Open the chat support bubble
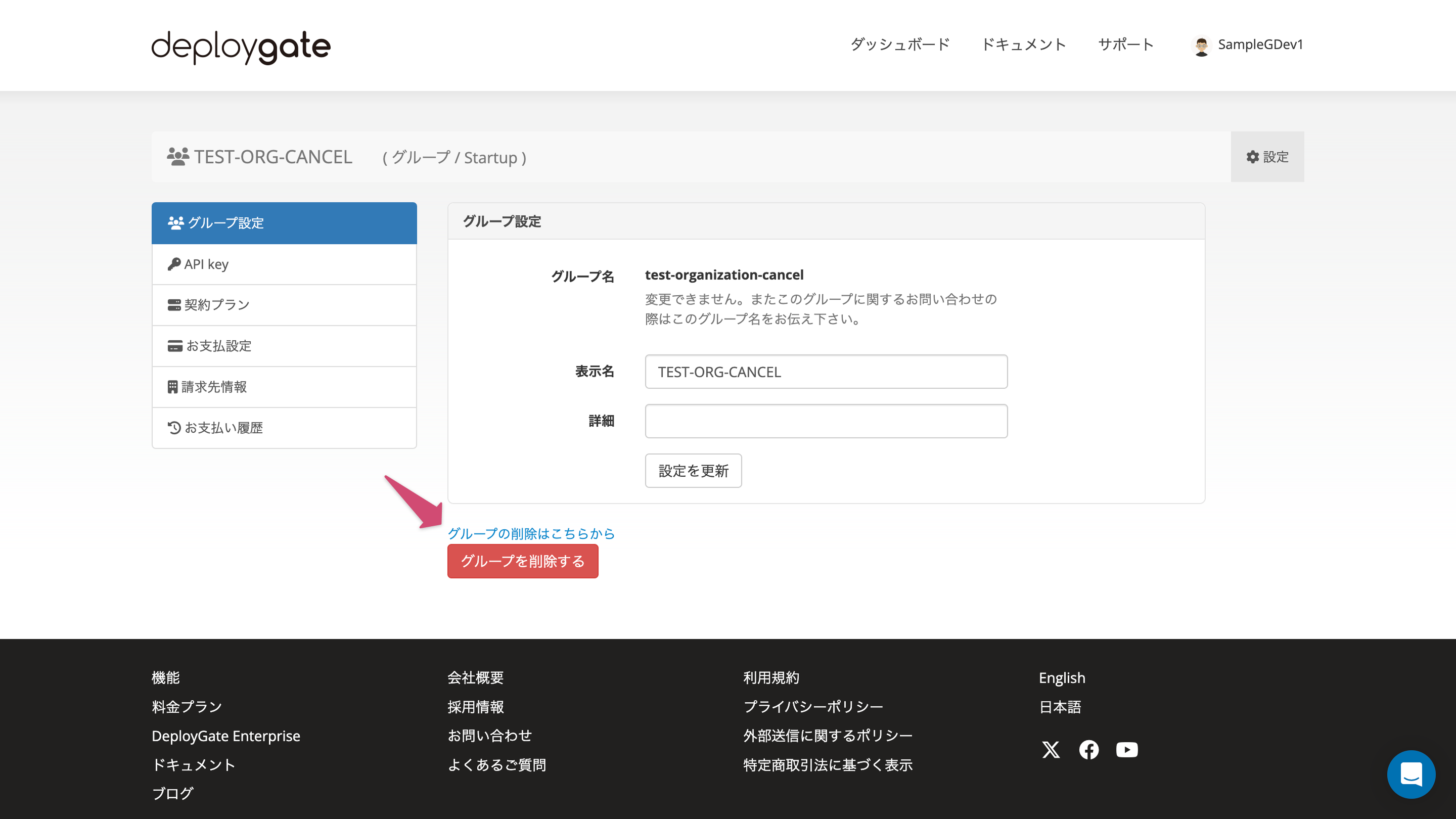The width and height of the screenshot is (1456, 819). [1411, 775]
